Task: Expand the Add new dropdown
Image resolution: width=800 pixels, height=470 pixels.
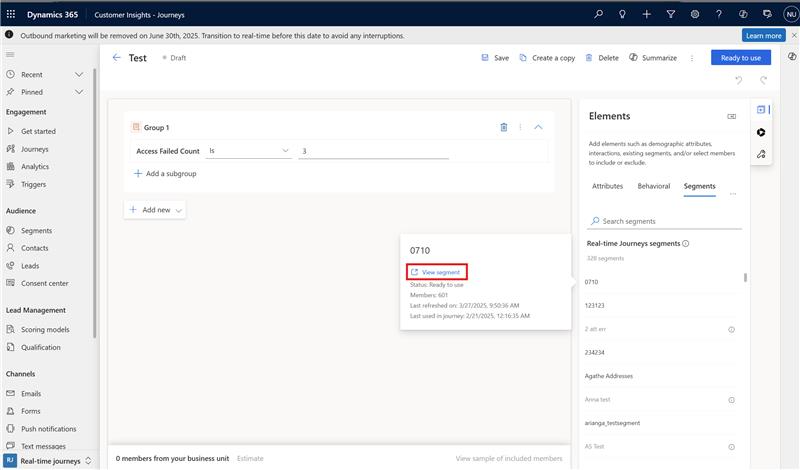Action: [x=155, y=210]
